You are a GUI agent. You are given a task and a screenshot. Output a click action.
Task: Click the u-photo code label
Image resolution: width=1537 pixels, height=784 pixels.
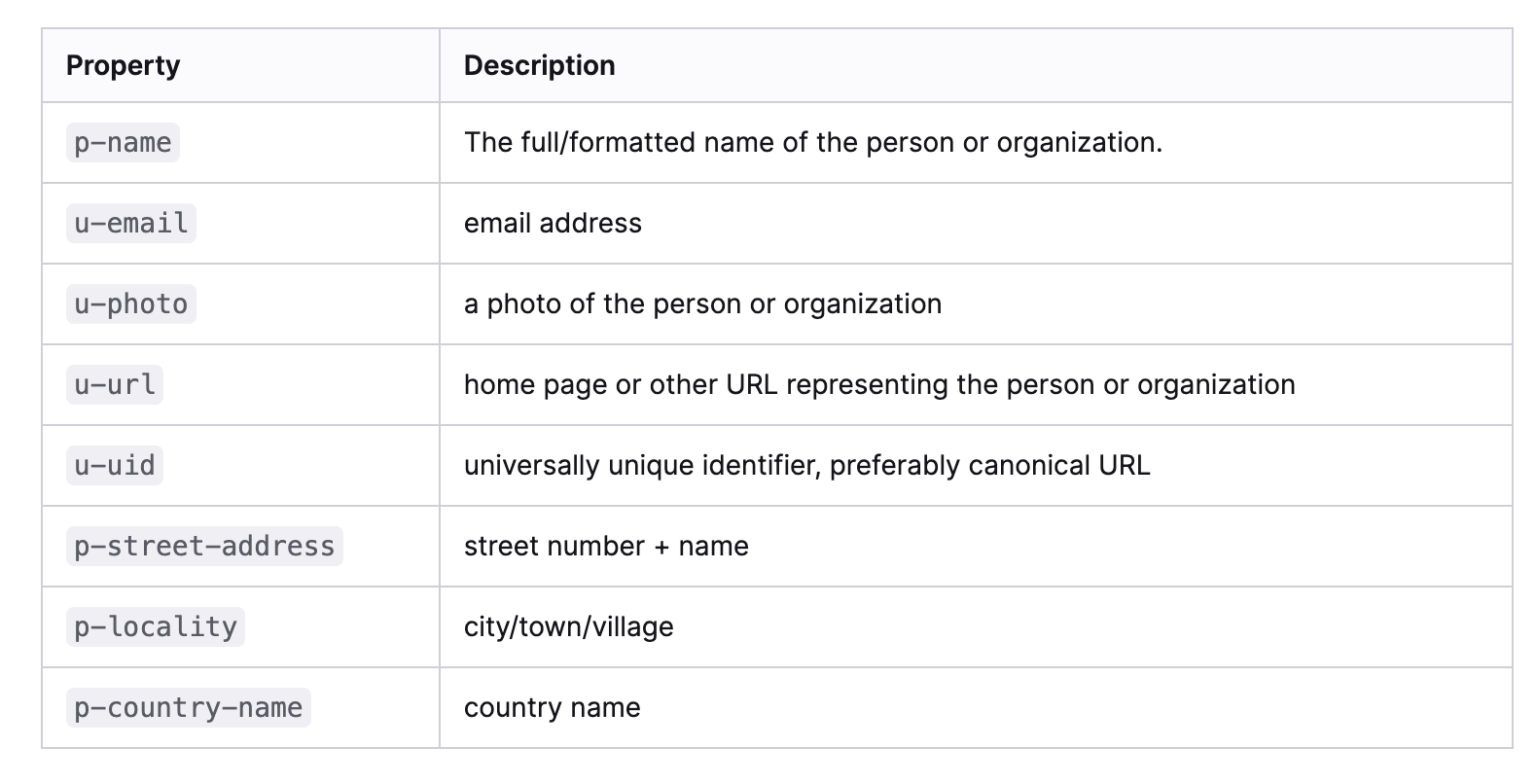pos(131,303)
